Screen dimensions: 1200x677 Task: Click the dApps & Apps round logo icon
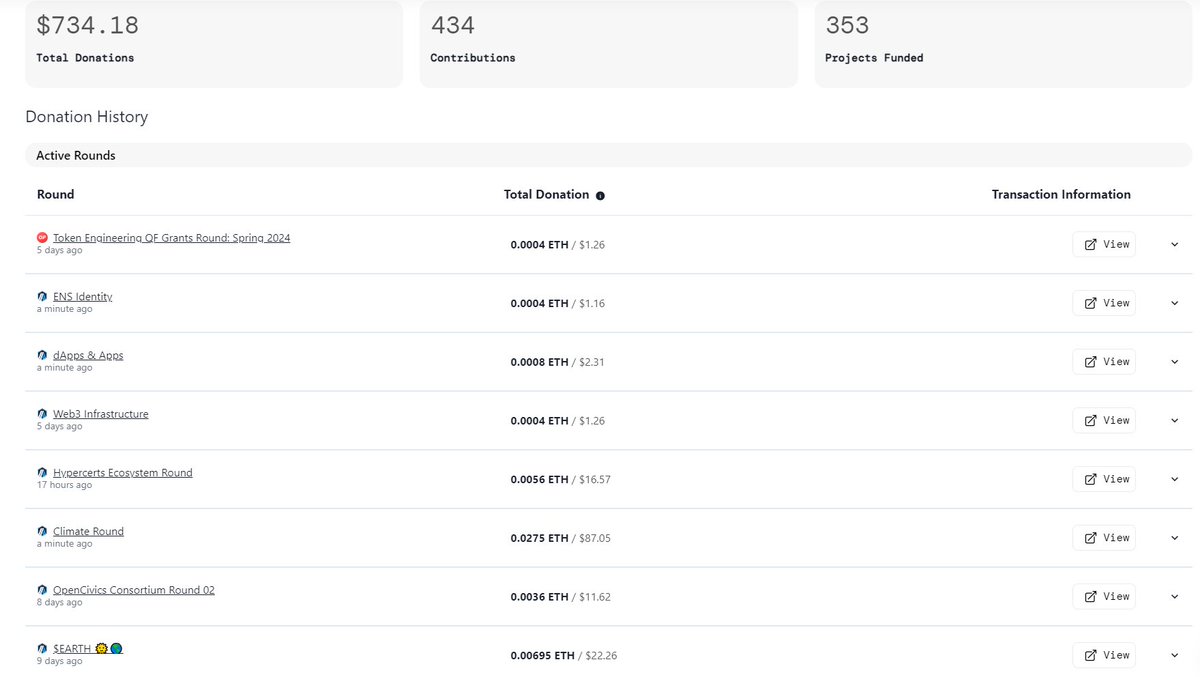pyautogui.click(x=42, y=355)
